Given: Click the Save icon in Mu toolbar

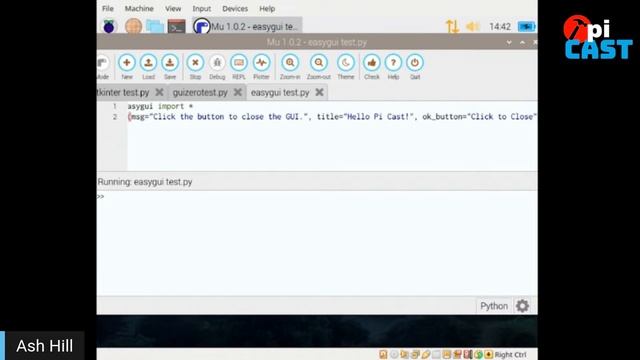Looking at the screenshot, I should (x=170, y=63).
